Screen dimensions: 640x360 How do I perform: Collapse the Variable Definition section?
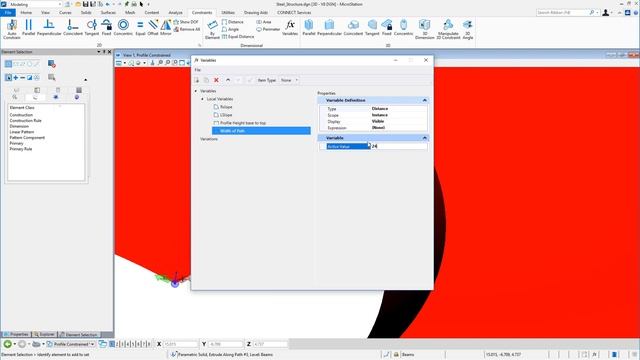point(424,100)
